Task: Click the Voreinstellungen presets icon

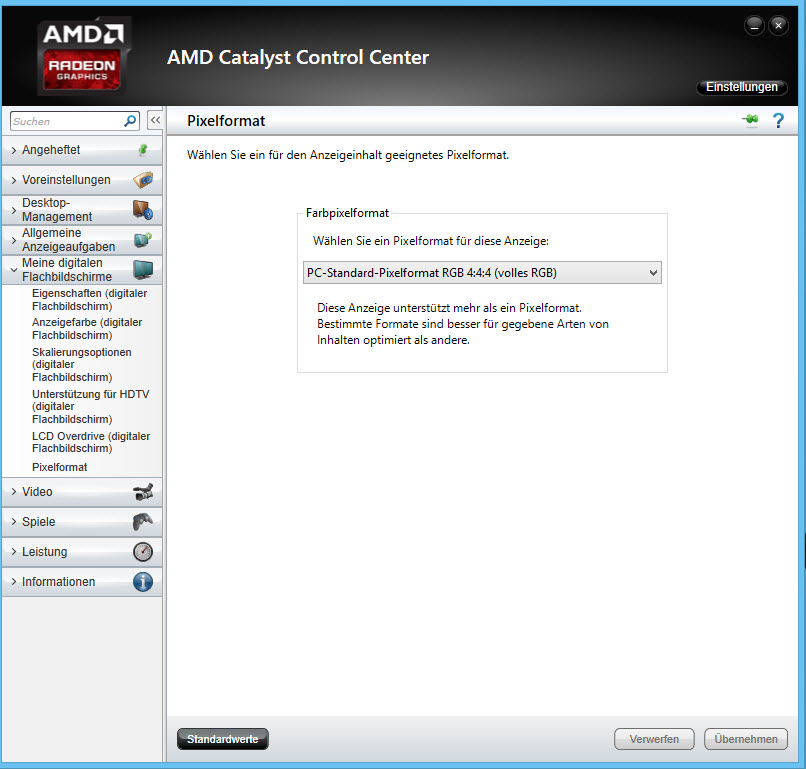Action: (x=143, y=180)
